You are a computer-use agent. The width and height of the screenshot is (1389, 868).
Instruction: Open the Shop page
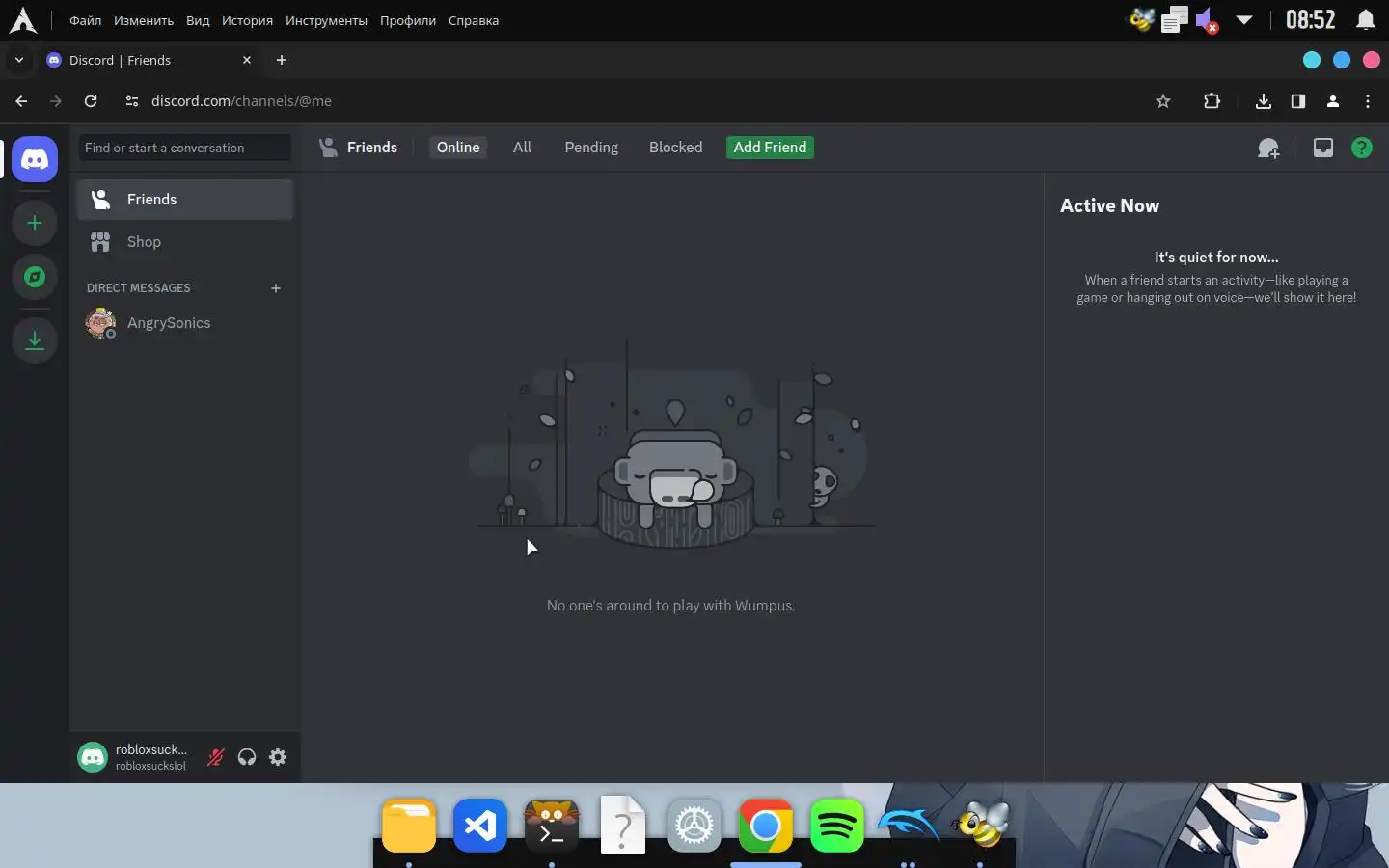(x=185, y=242)
